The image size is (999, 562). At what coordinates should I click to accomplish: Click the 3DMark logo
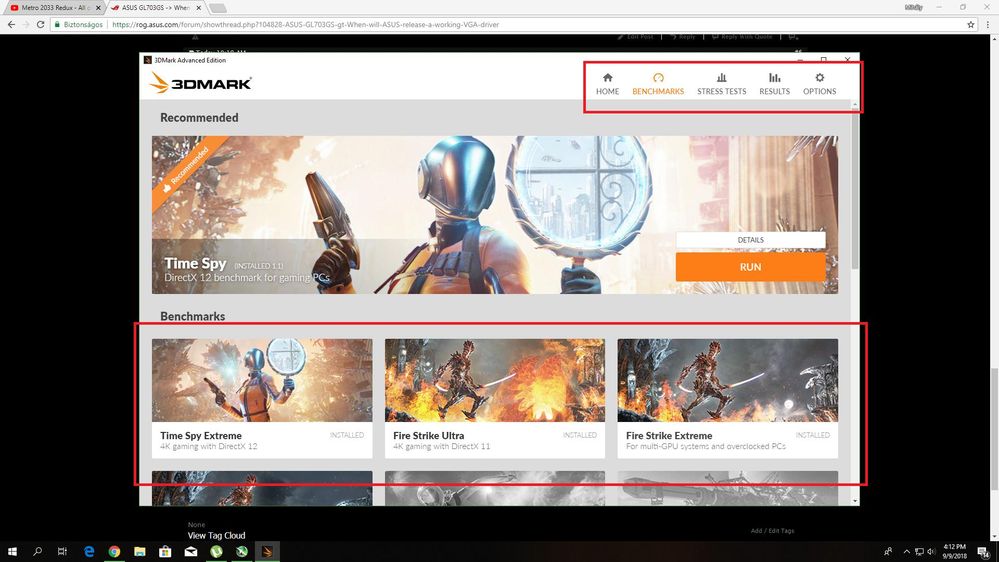coord(201,83)
